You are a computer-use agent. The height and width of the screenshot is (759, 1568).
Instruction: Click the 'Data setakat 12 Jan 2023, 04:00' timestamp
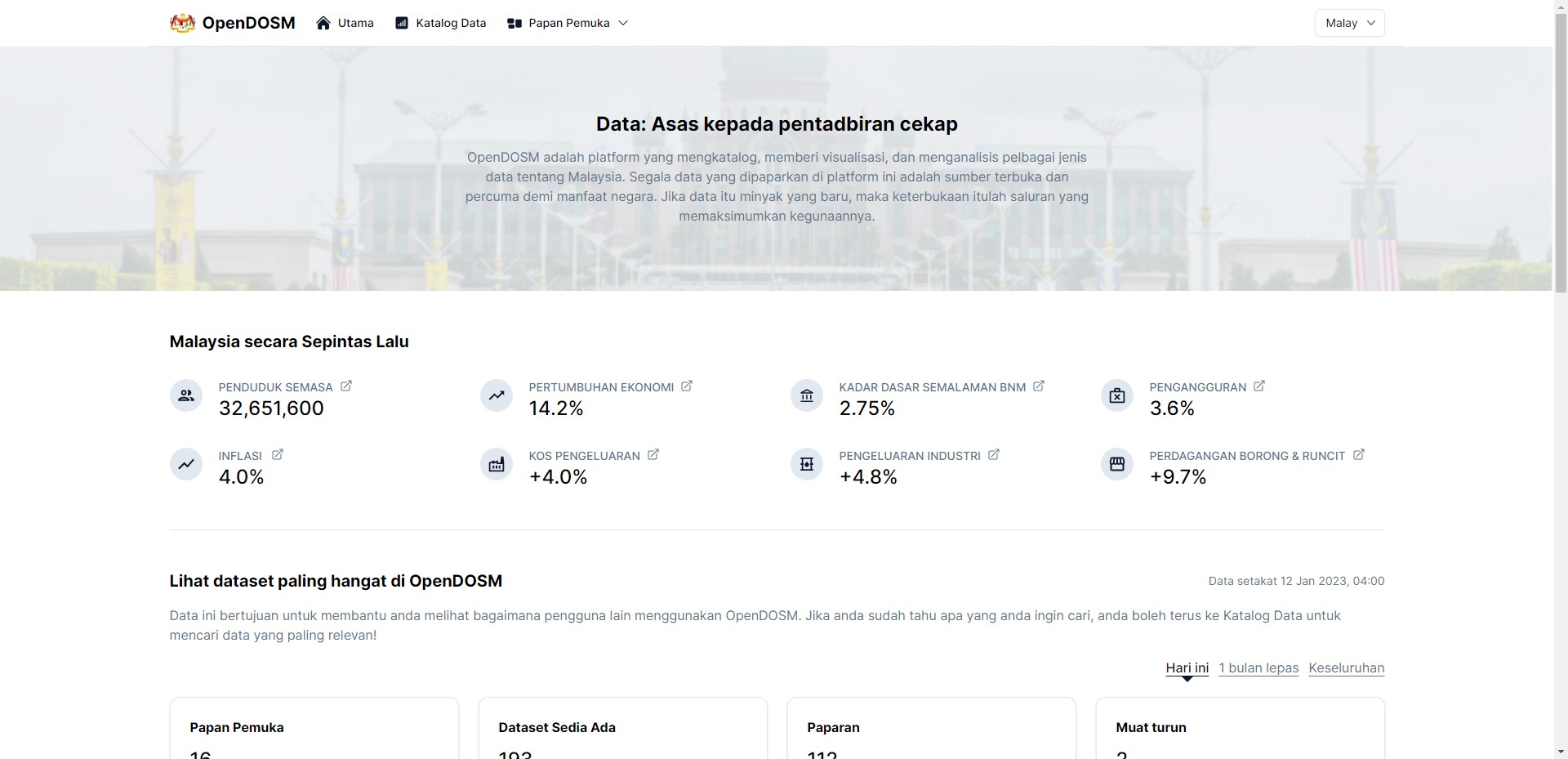tap(1296, 581)
